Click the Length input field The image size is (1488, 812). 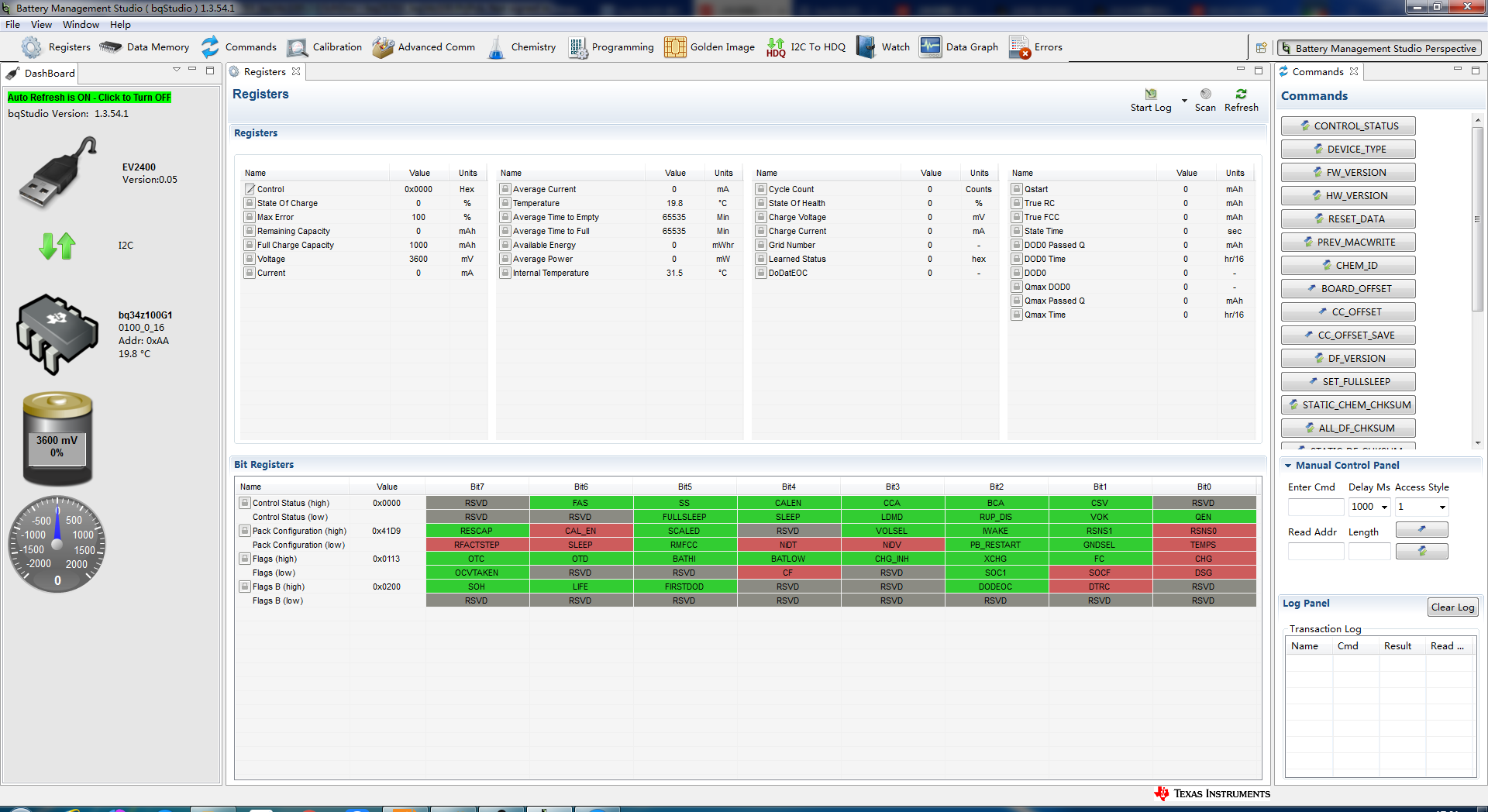click(x=1369, y=552)
